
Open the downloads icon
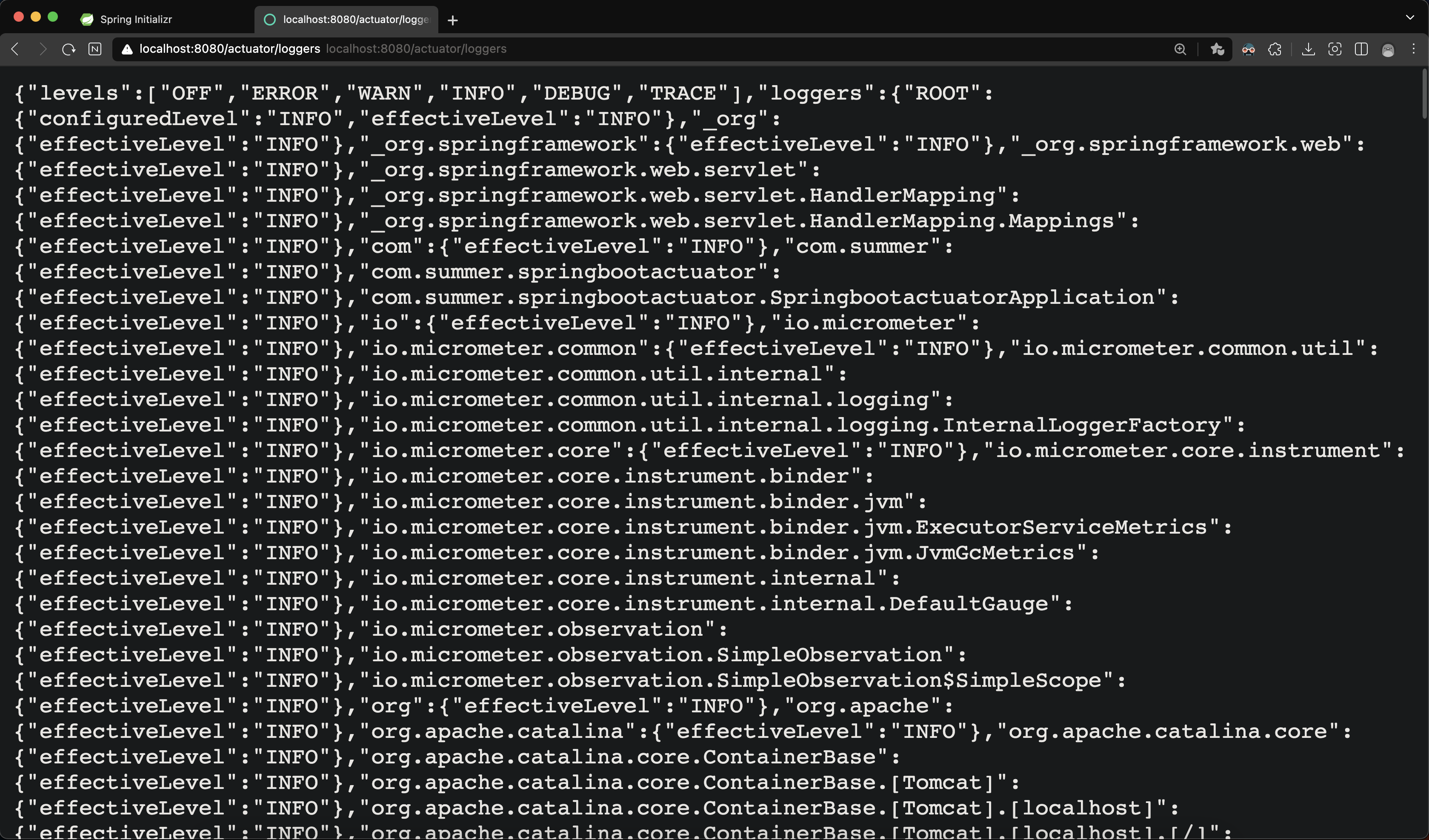pyautogui.click(x=1308, y=49)
